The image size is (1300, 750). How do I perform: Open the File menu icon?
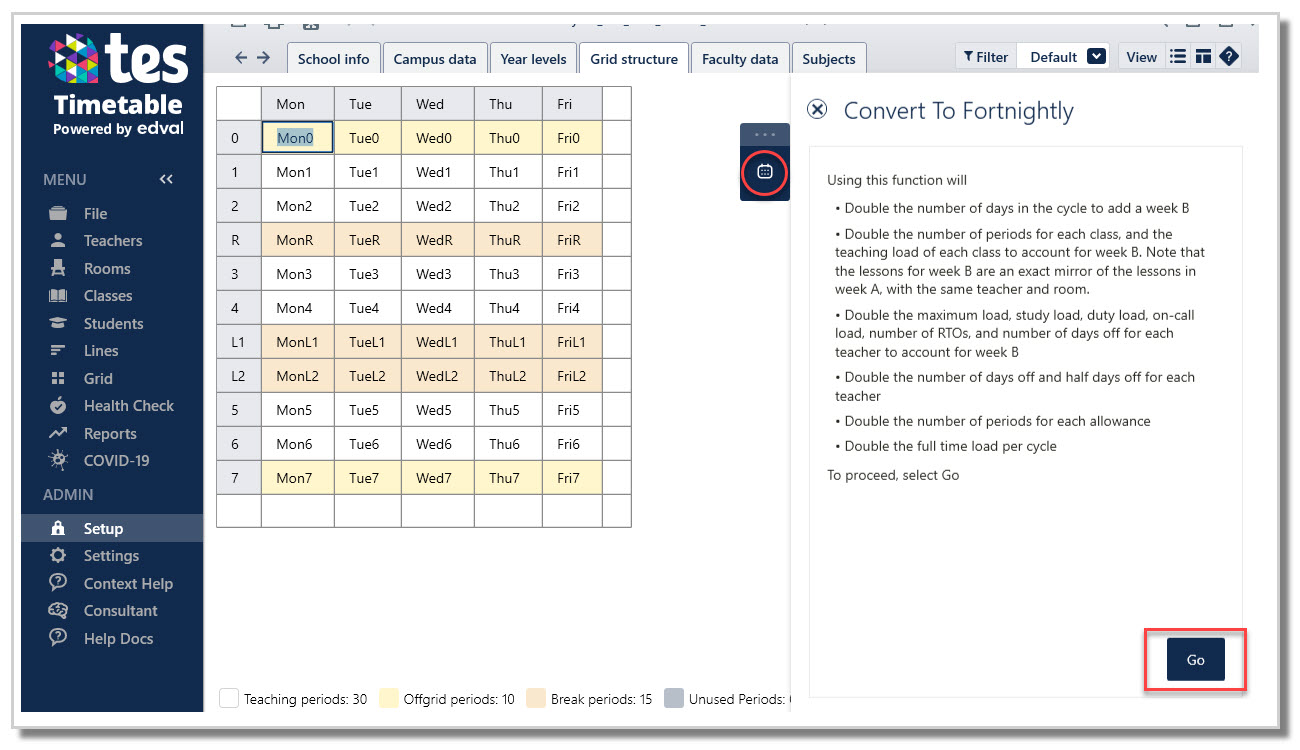(x=59, y=213)
